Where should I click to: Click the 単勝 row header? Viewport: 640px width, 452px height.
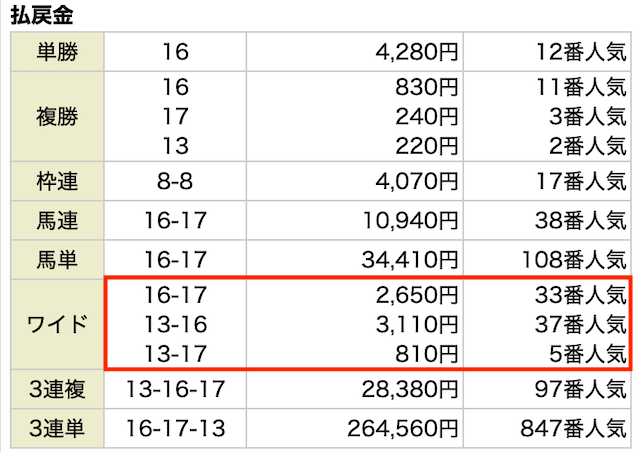[x=57, y=52]
